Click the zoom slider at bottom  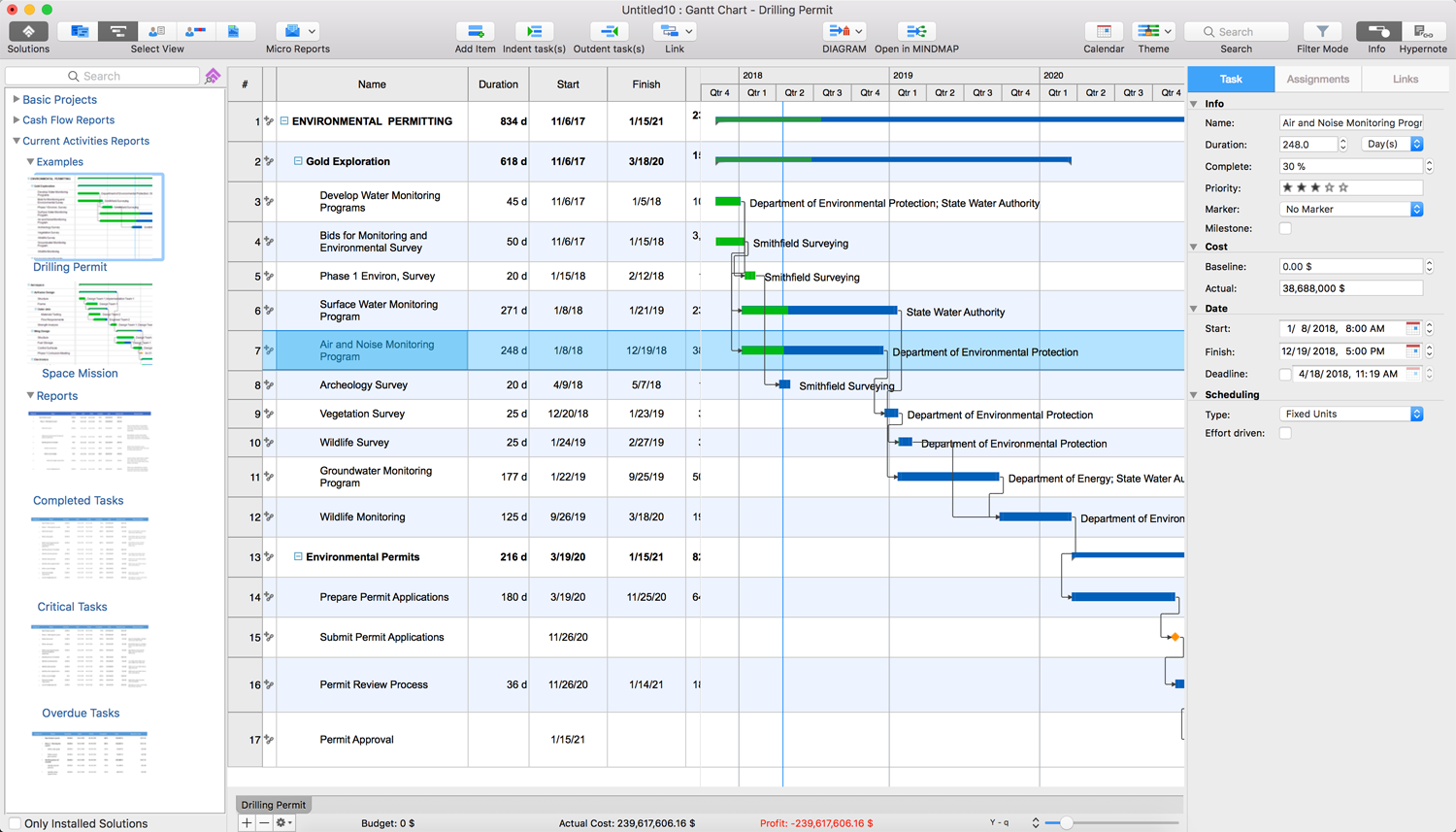click(x=1066, y=823)
